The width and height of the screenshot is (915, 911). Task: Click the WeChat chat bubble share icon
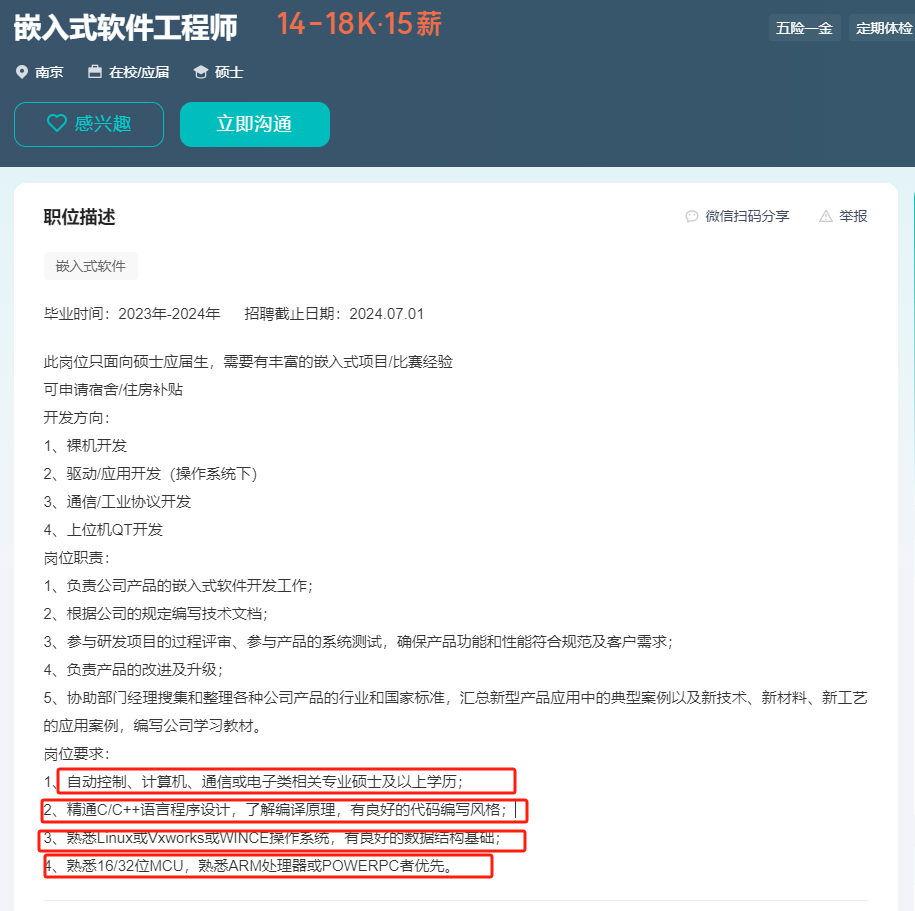point(692,217)
